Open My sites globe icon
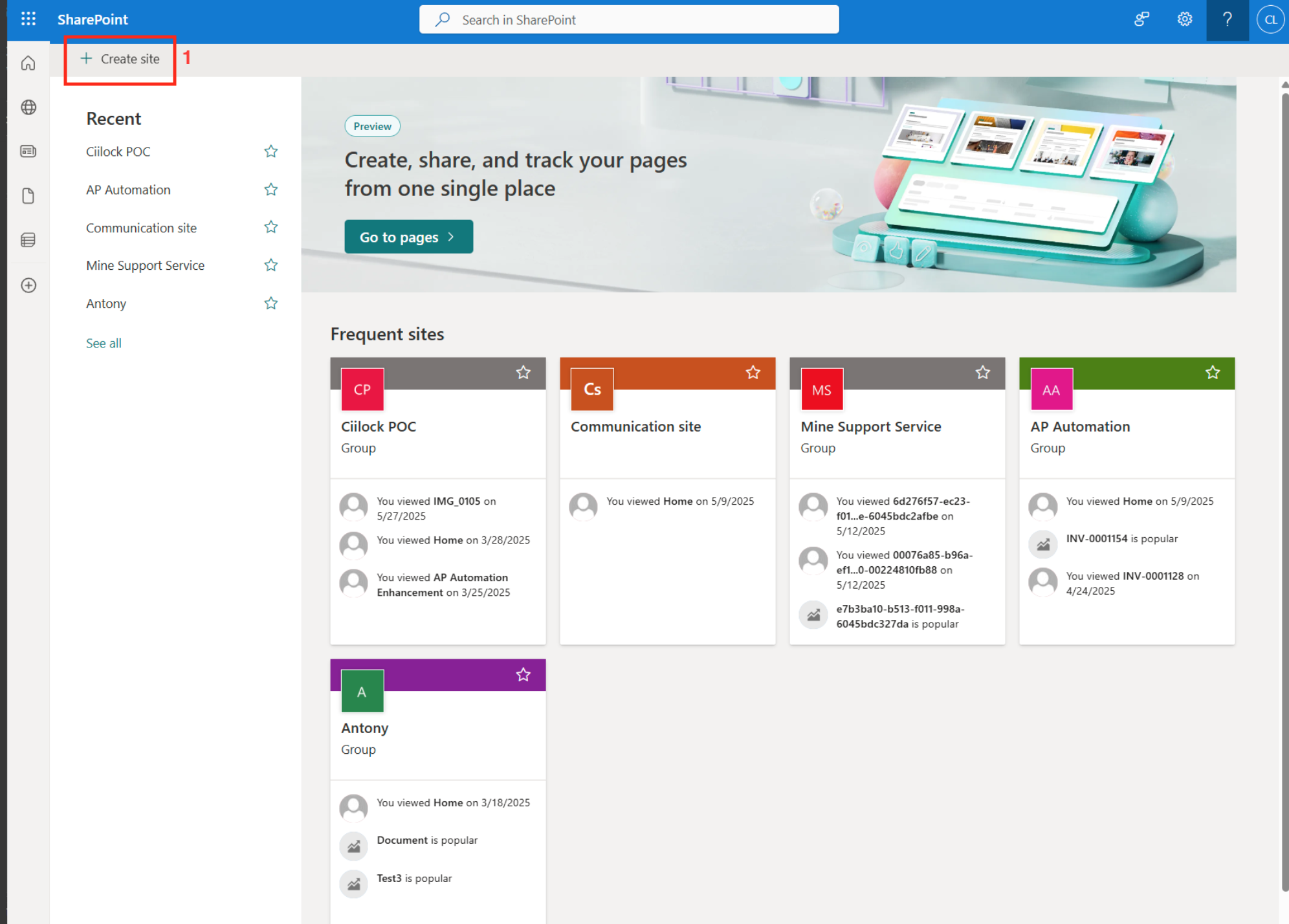The height and width of the screenshot is (924, 1289). (x=28, y=107)
